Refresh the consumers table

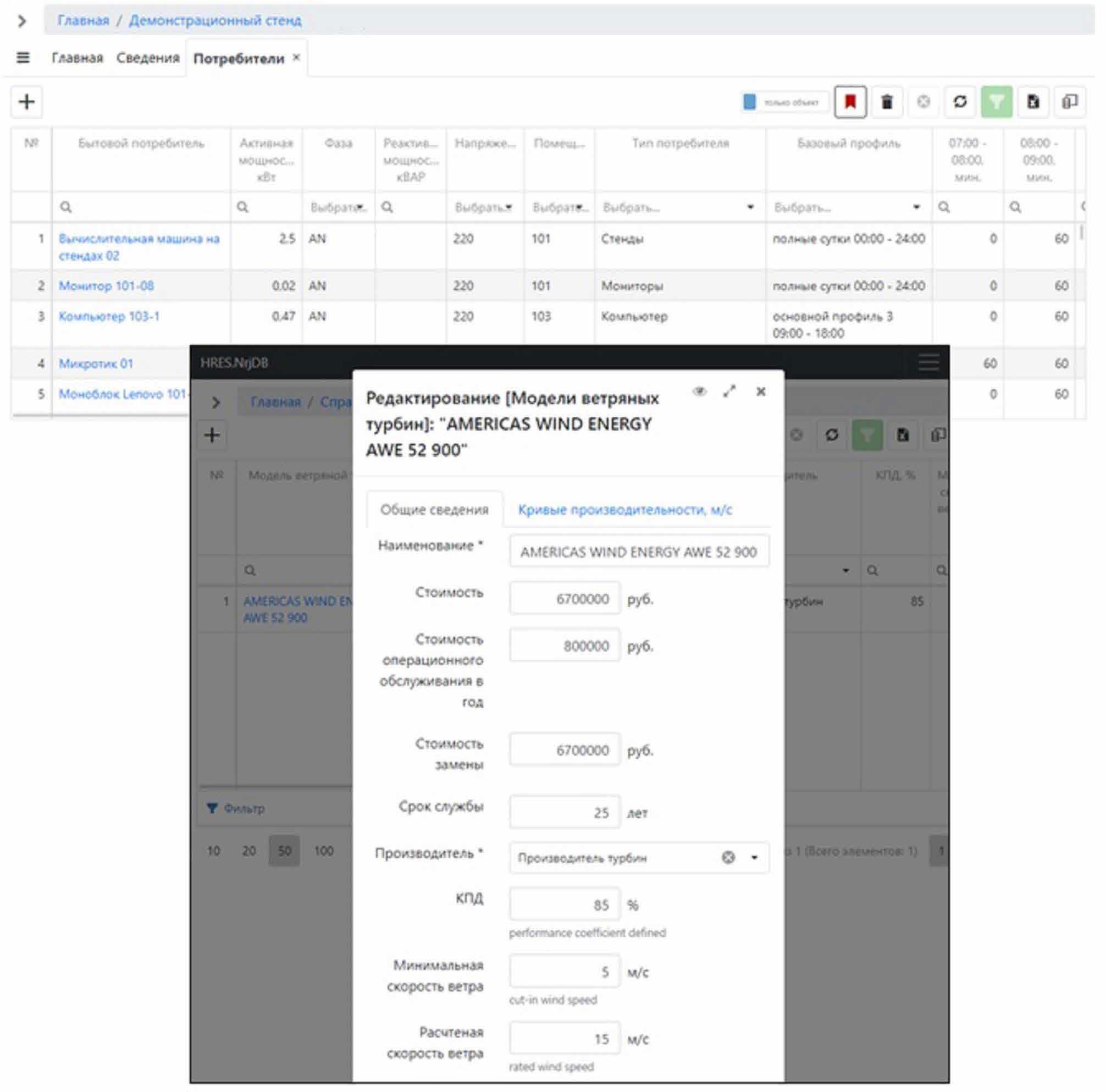[x=959, y=102]
